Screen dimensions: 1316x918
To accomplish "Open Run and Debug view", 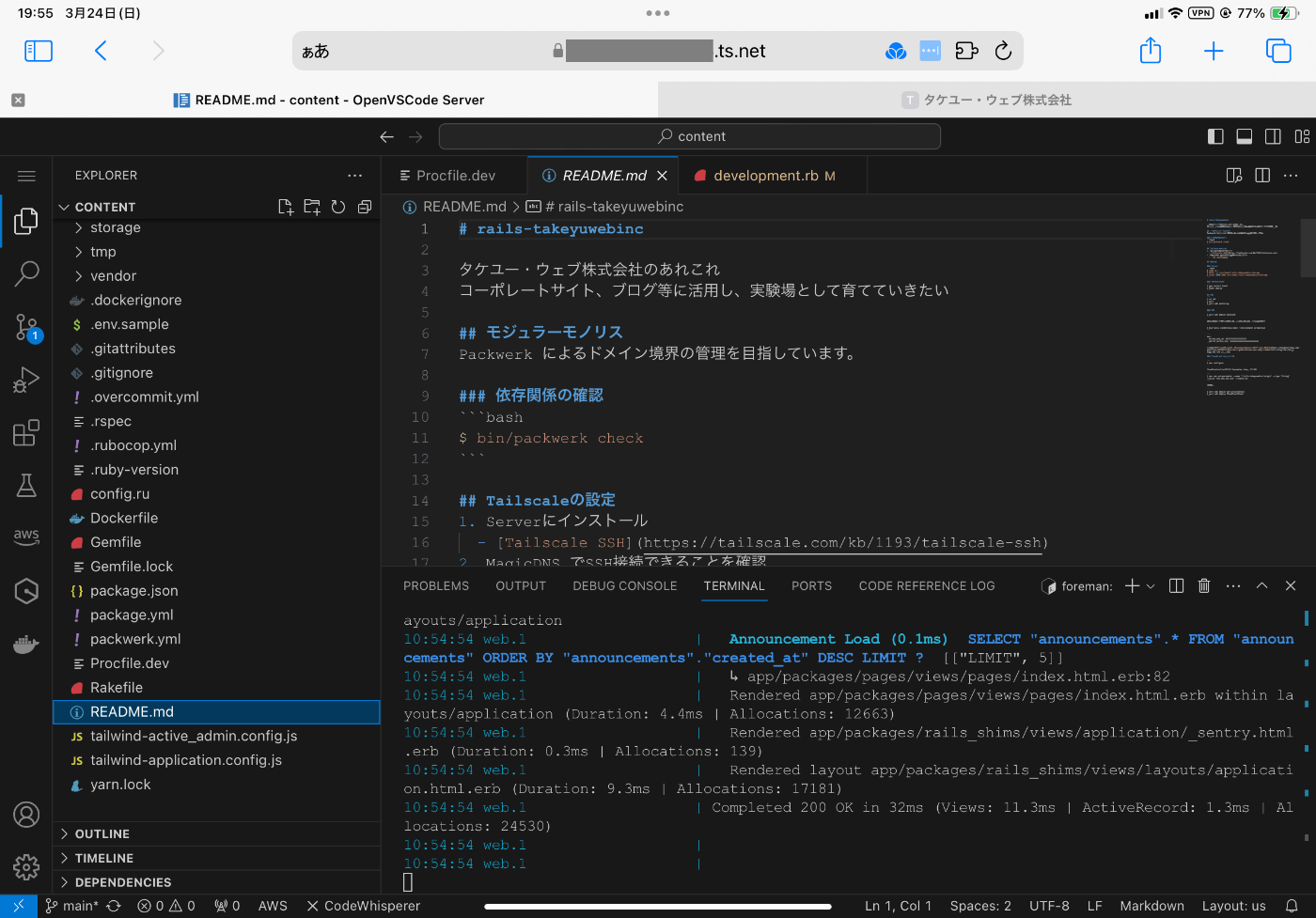I will (26, 381).
